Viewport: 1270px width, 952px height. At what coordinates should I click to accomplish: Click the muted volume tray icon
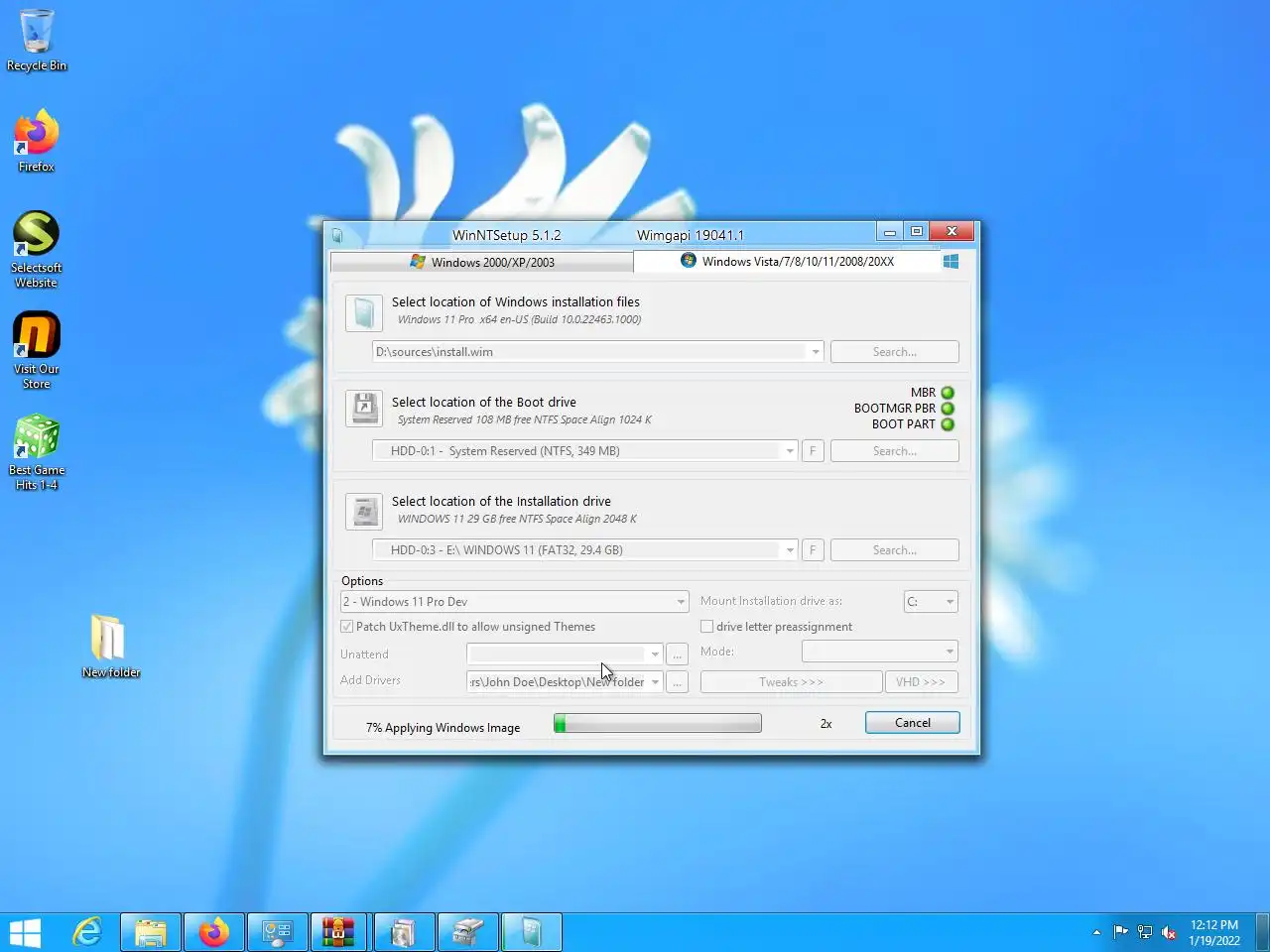click(x=1169, y=932)
